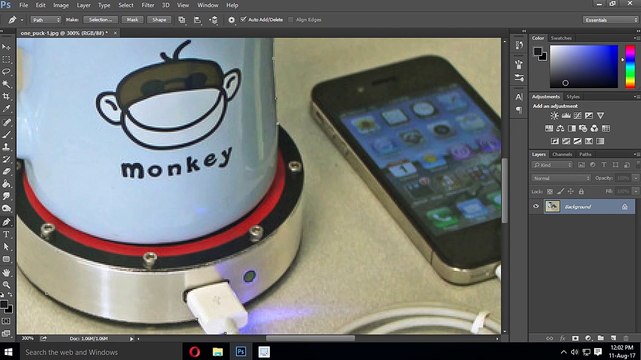Open the Fill slider dropdown
Screen dimensions: 641x360
635,191
